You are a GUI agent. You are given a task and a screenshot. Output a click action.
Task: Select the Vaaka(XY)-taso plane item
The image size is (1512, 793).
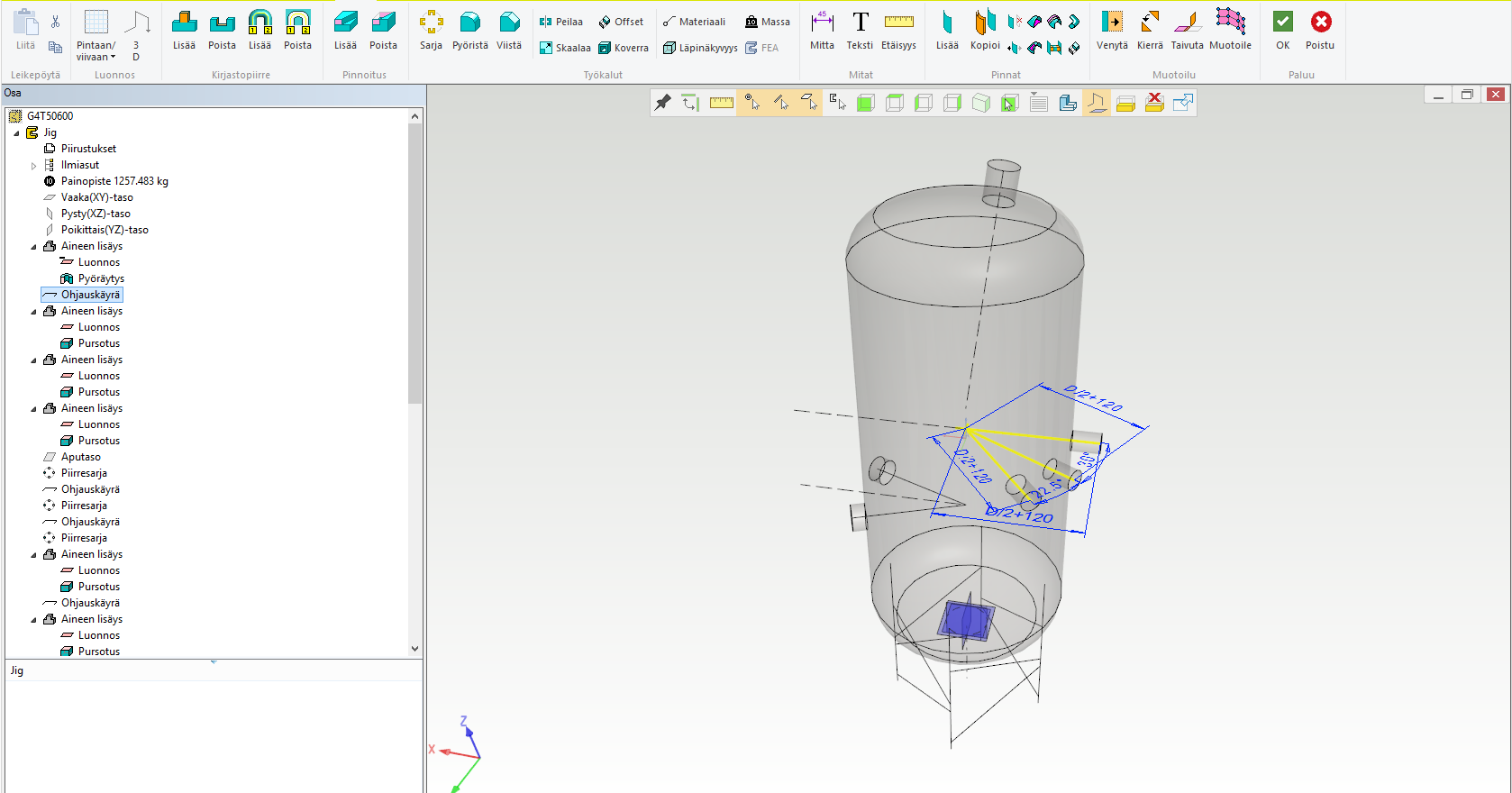click(x=96, y=197)
